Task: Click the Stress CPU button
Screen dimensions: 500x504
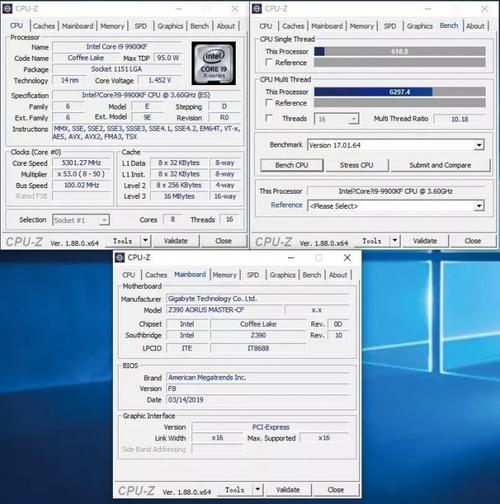Action: click(x=356, y=165)
